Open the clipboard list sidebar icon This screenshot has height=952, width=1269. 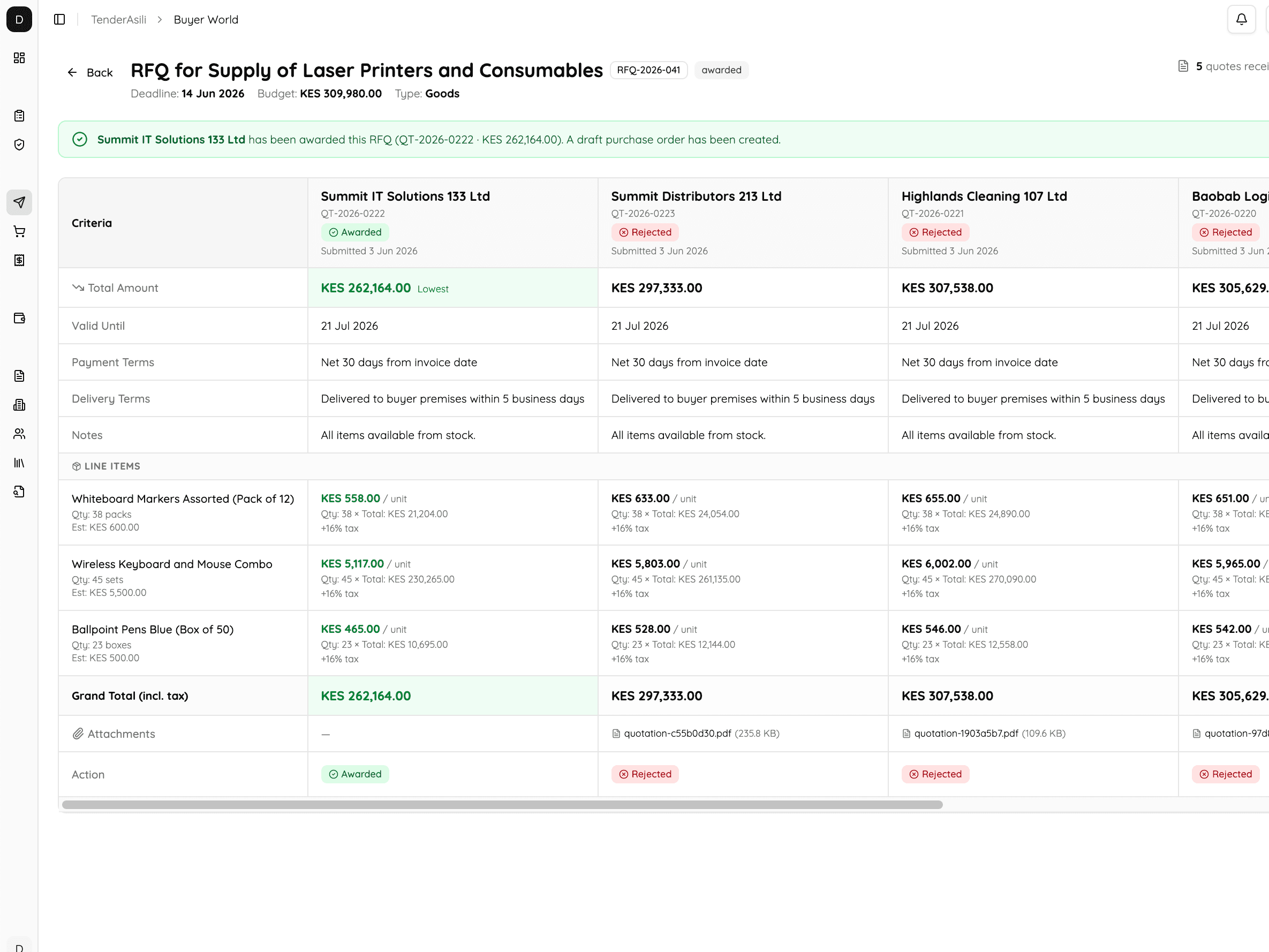[x=19, y=116]
